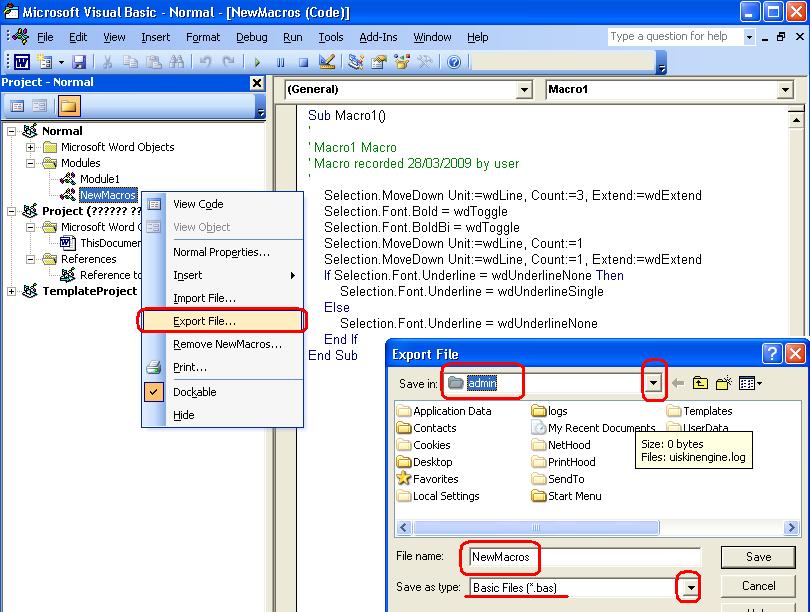Open Project Explorer from toolbar icon

(355, 62)
